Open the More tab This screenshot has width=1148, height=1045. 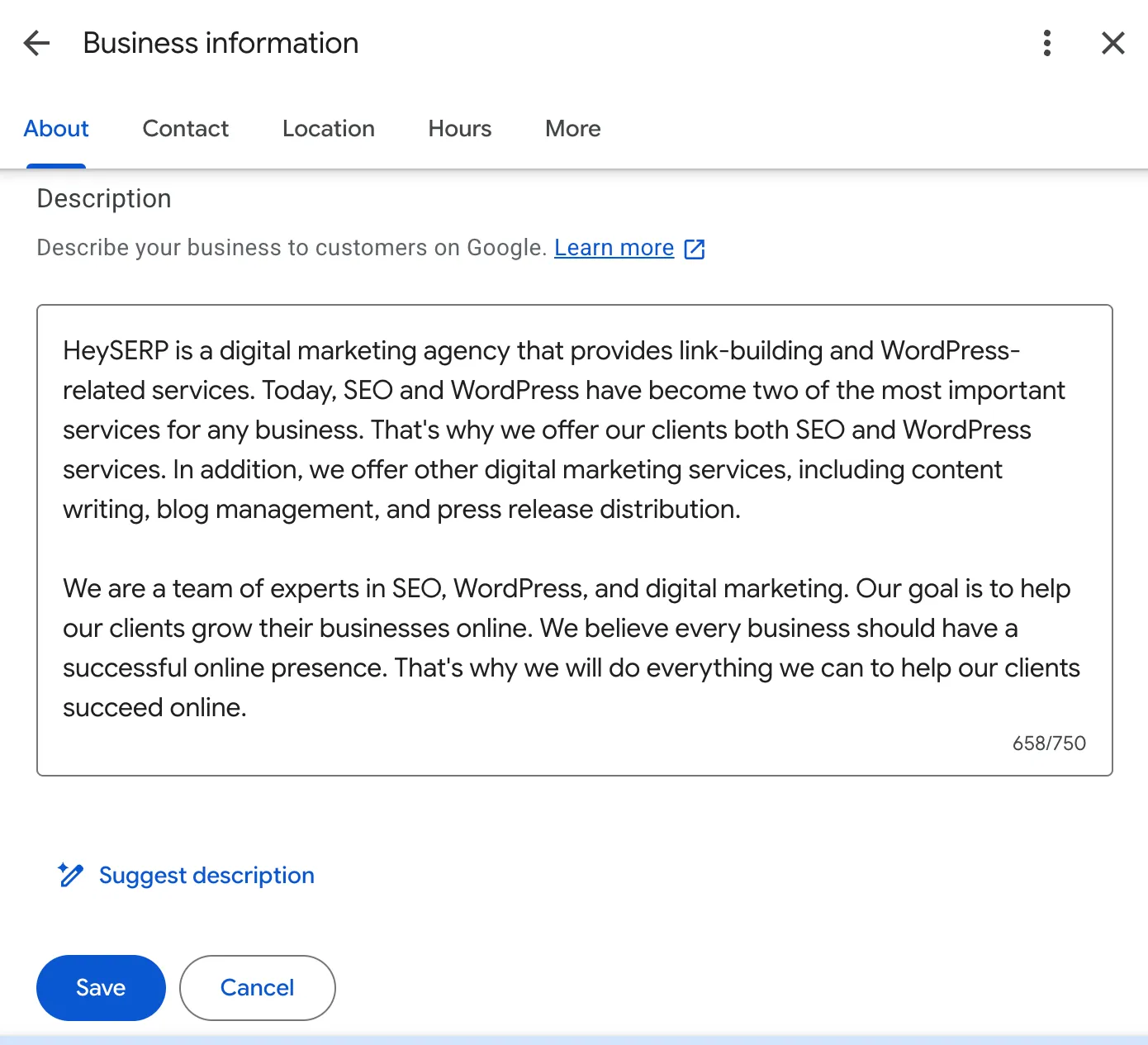573,129
